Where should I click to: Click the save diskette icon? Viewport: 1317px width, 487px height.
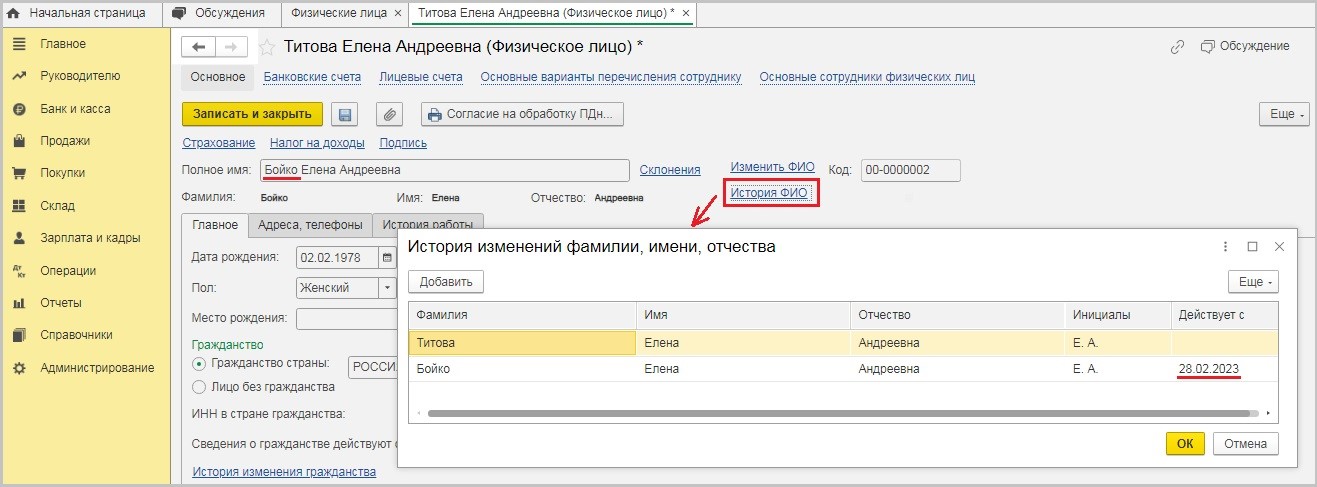[x=346, y=115]
